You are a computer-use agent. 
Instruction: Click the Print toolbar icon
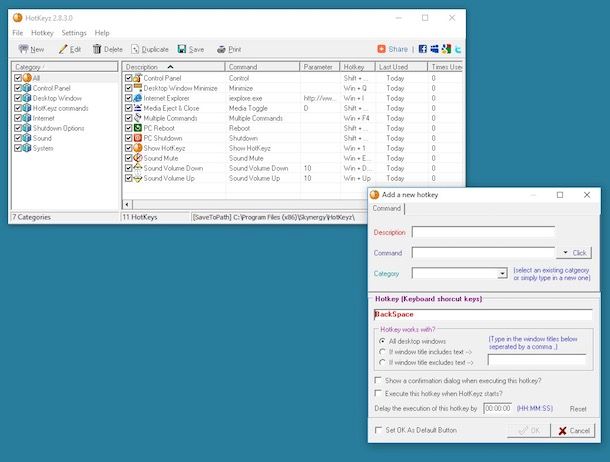click(221, 49)
